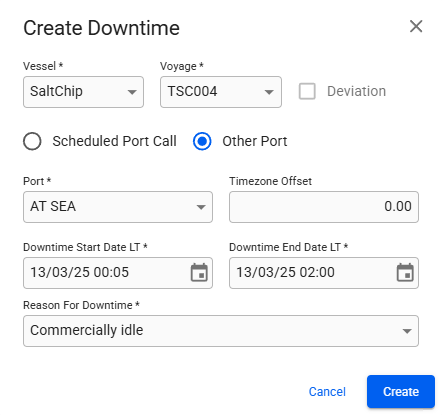This screenshot has height=415, width=442.
Task: Select the Scheduled Port Call radio button
Action: coord(32,141)
